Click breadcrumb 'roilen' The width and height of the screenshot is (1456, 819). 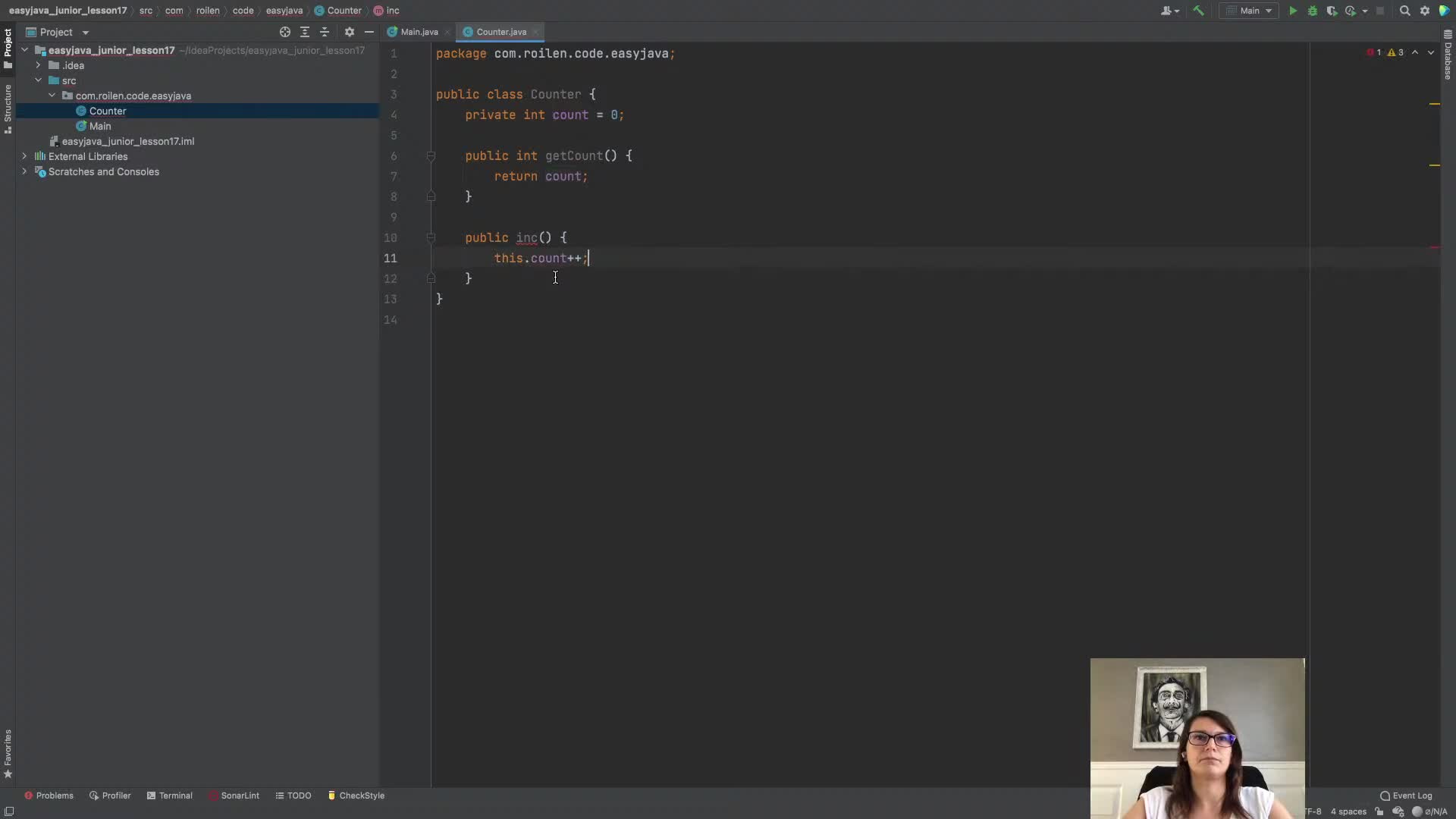click(x=208, y=11)
